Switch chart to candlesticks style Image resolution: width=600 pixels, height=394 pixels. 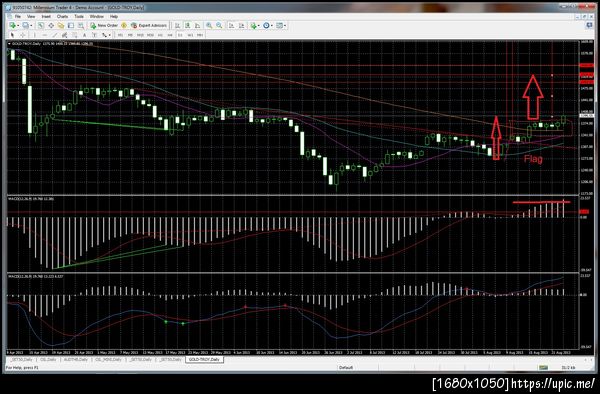188,25
